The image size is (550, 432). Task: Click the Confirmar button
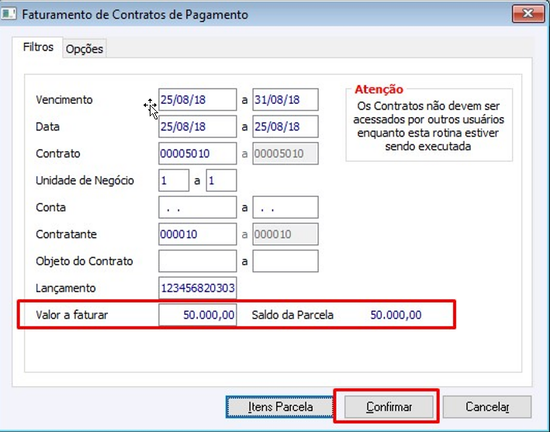[x=389, y=407]
